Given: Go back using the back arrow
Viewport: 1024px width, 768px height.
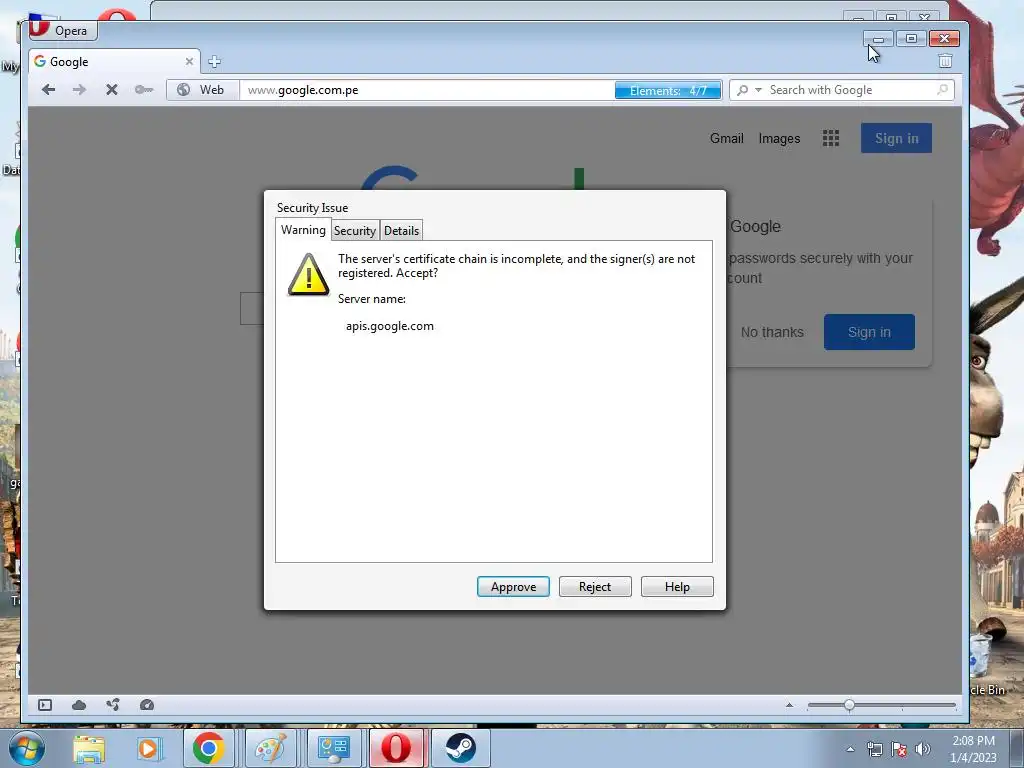Looking at the screenshot, I should coord(48,89).
